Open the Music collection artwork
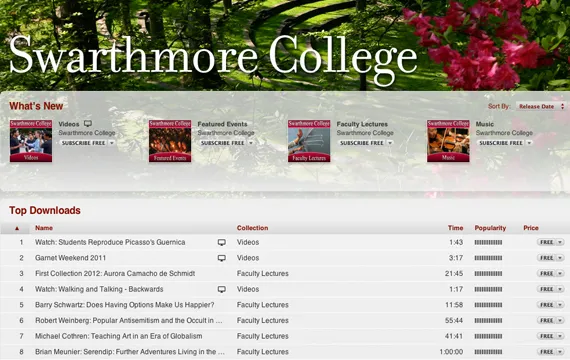This screenshot has height=360, width=570. coord(448,141)
